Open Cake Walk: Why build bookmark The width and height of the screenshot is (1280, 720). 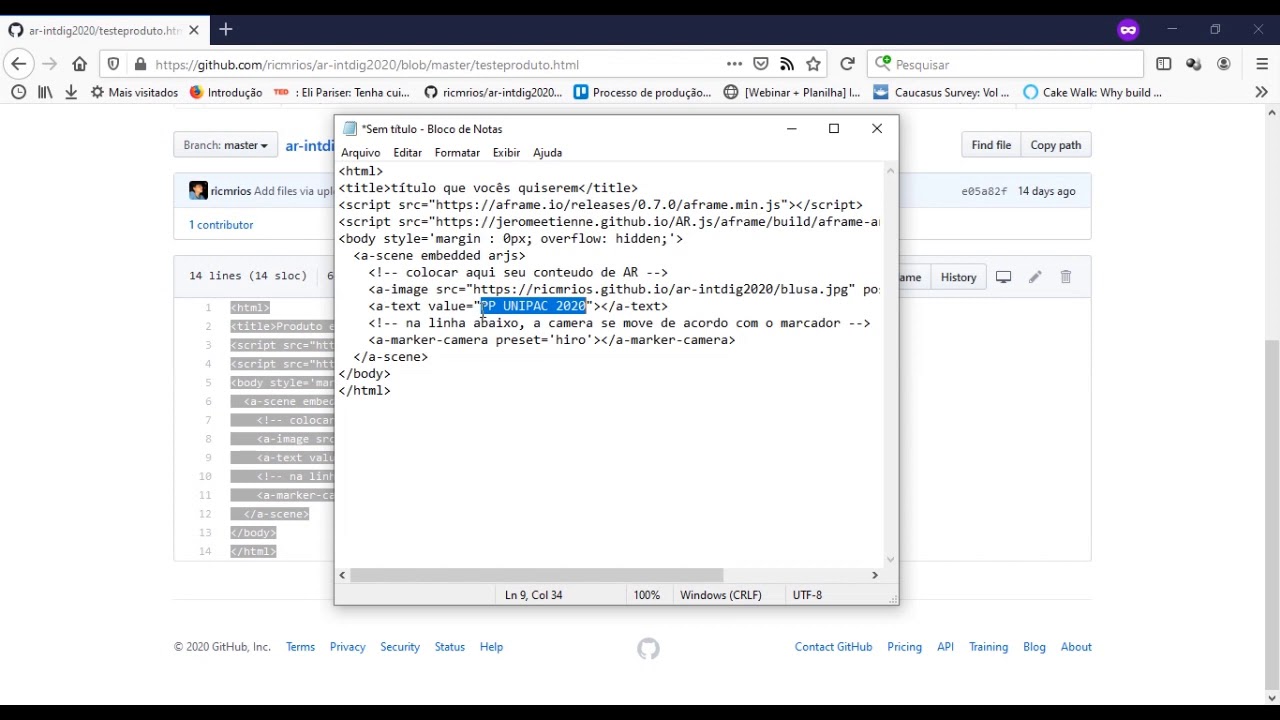pyautogui.click(x=1092, y=92)
